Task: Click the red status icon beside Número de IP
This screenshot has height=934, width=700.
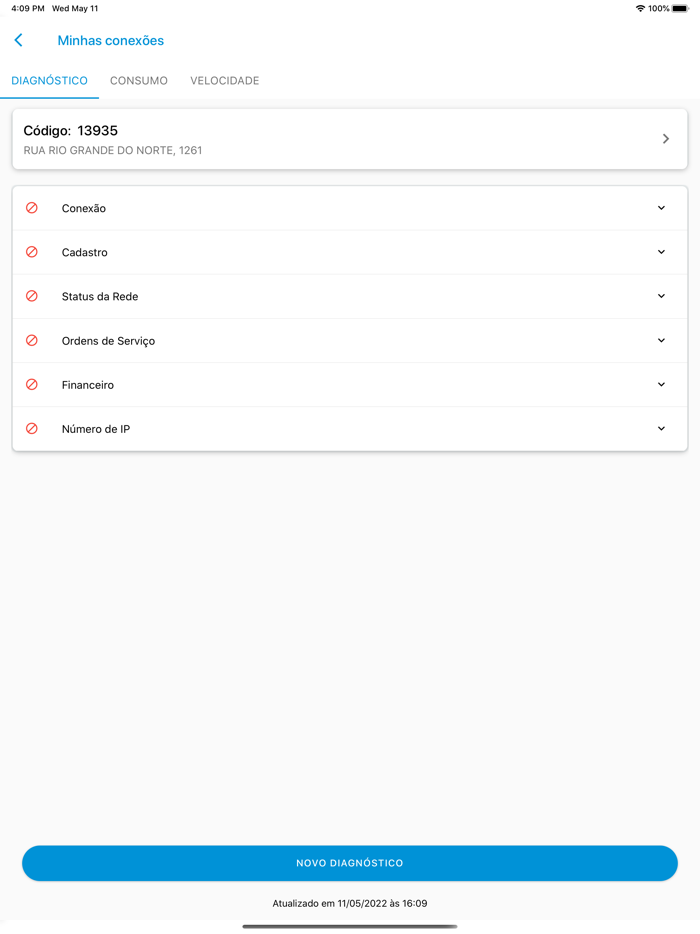Action: click(32, 428)
